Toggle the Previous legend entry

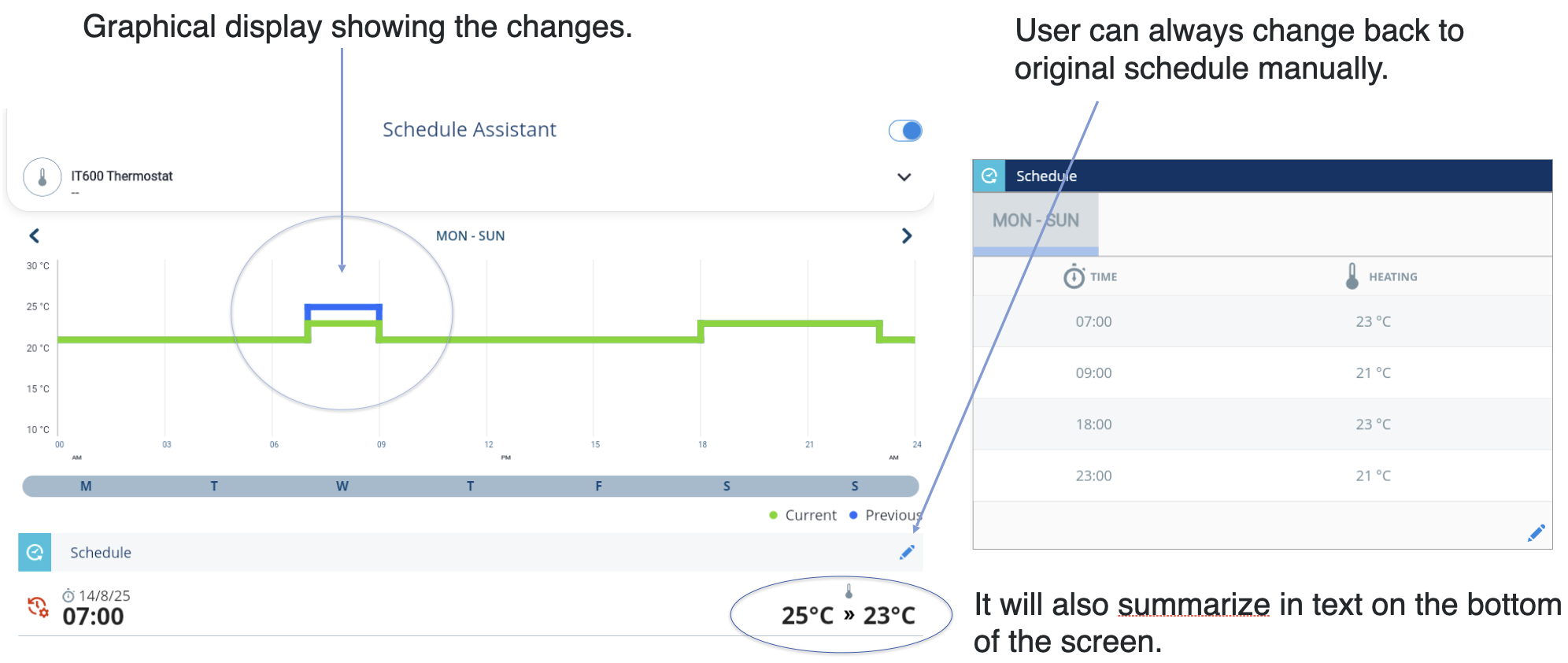tap(886, 515)
